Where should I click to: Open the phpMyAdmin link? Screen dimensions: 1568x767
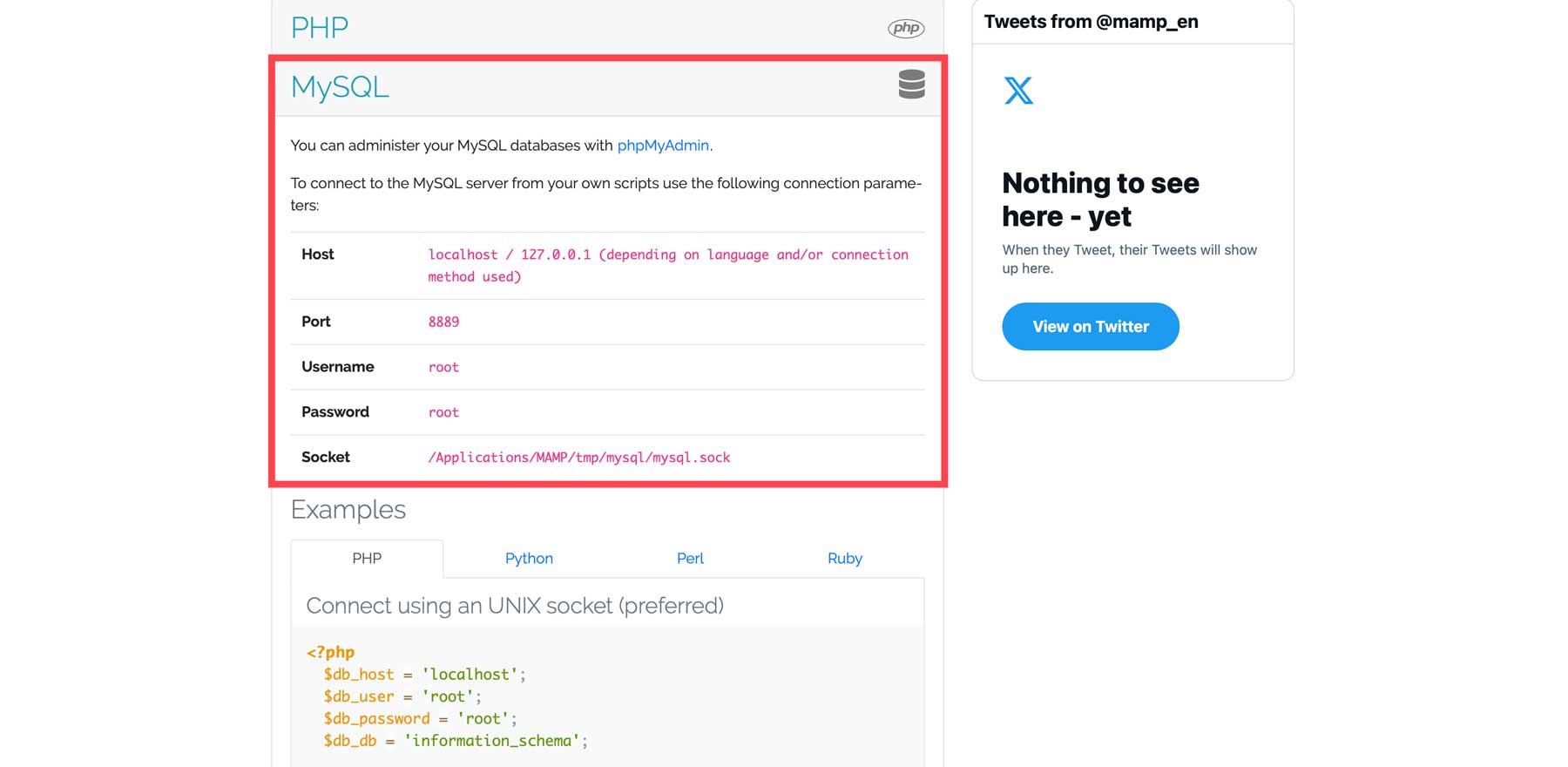[x=663, y=146]
